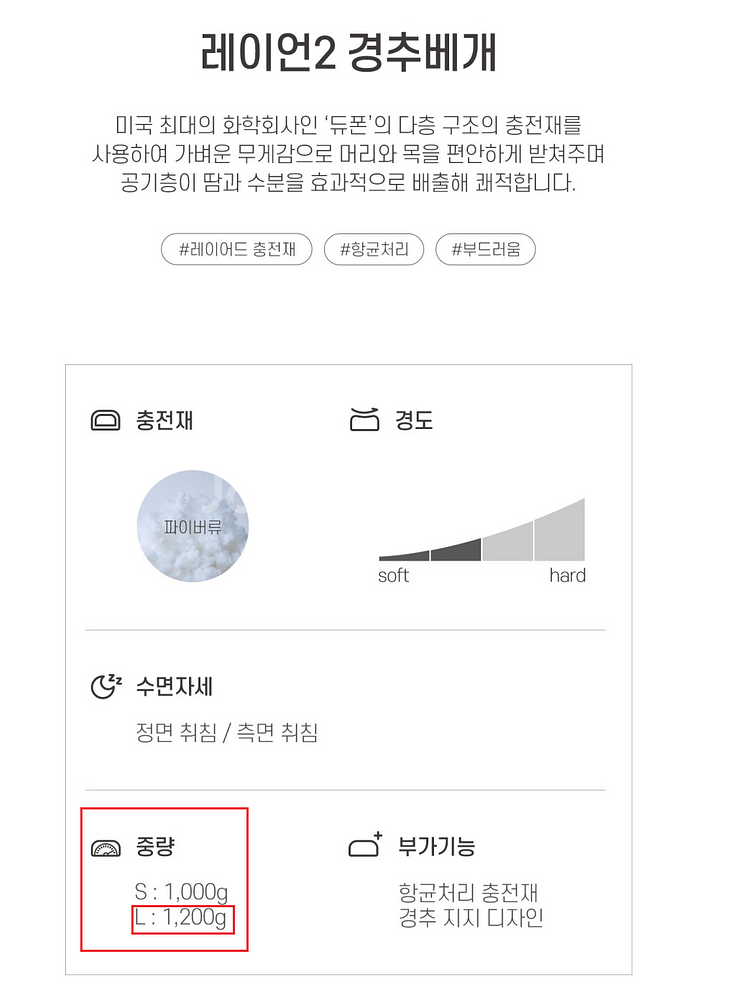Click the 정면 취침 / 측면 취침 text
Viewport: 750px width, 993px height.
point(226,733)
